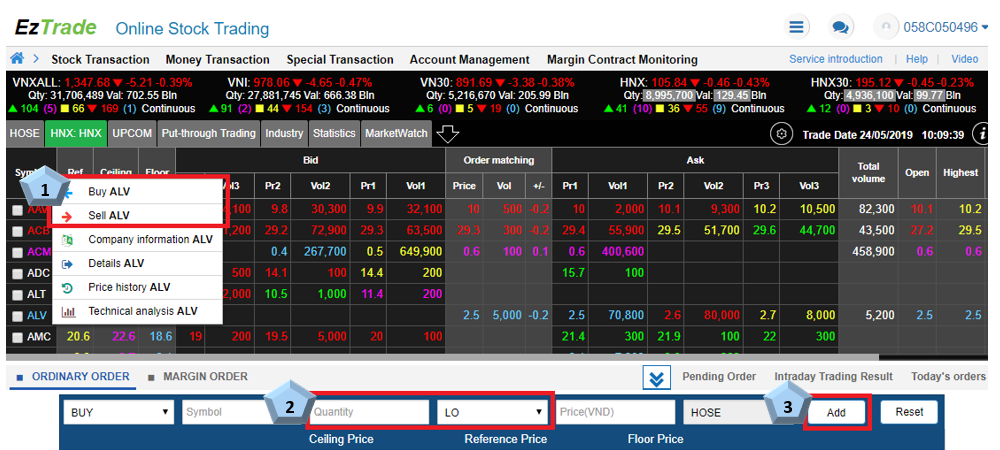Check the box next to ALT
This screenshot has height=450, width=1000.
(17, 295)
